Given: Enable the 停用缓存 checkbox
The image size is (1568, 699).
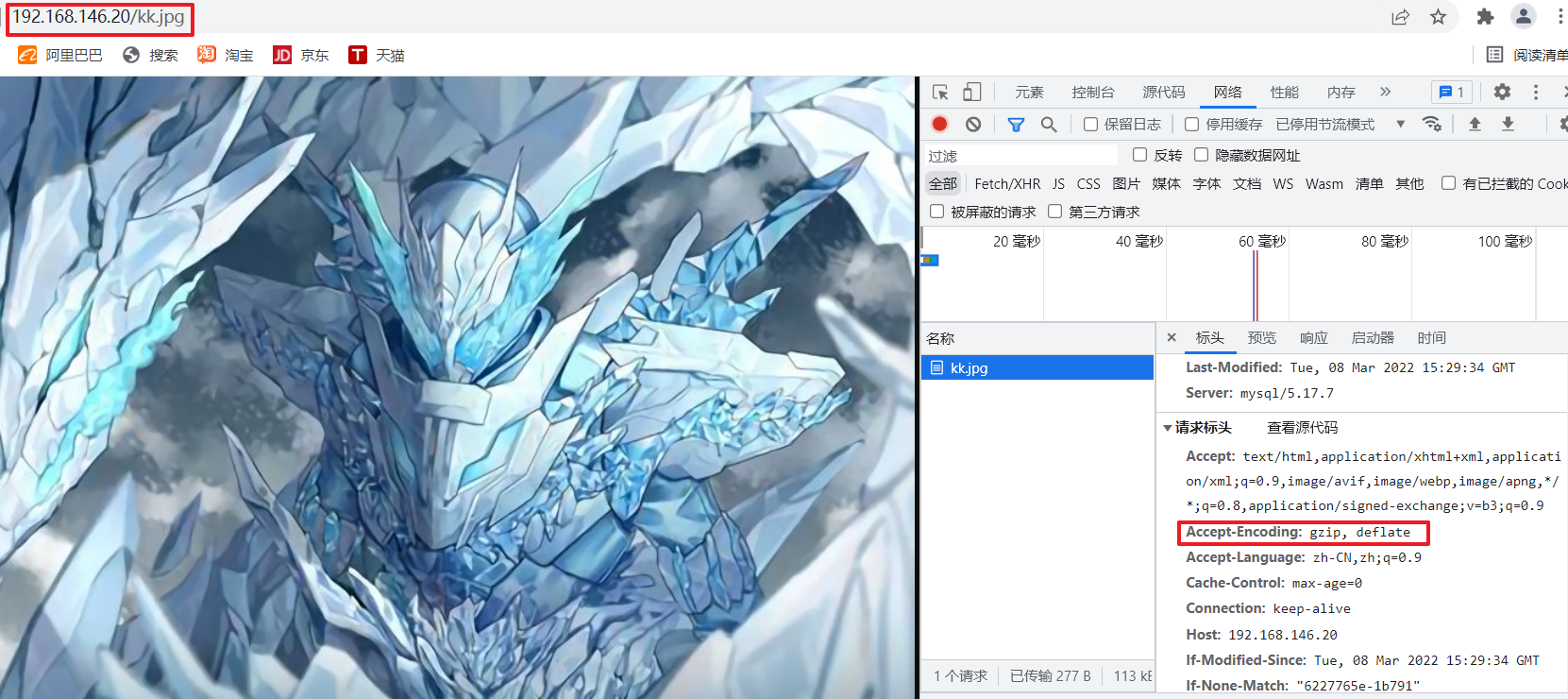Looking at the screenshot, I should (1191, 124).
